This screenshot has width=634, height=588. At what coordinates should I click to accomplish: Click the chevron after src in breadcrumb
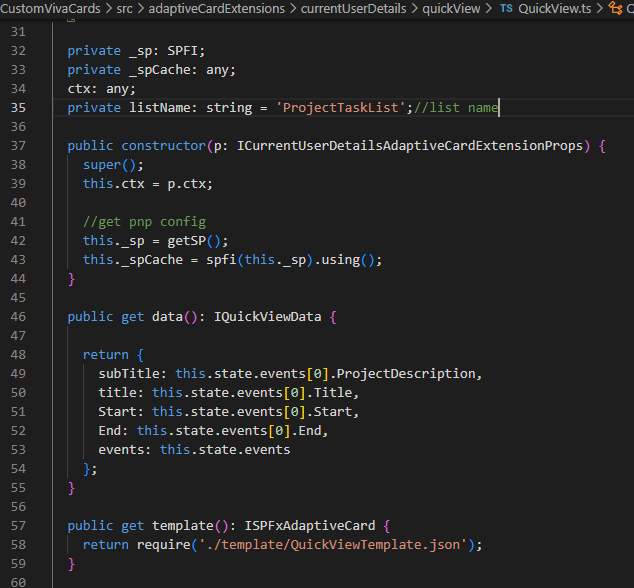[141, 8]
